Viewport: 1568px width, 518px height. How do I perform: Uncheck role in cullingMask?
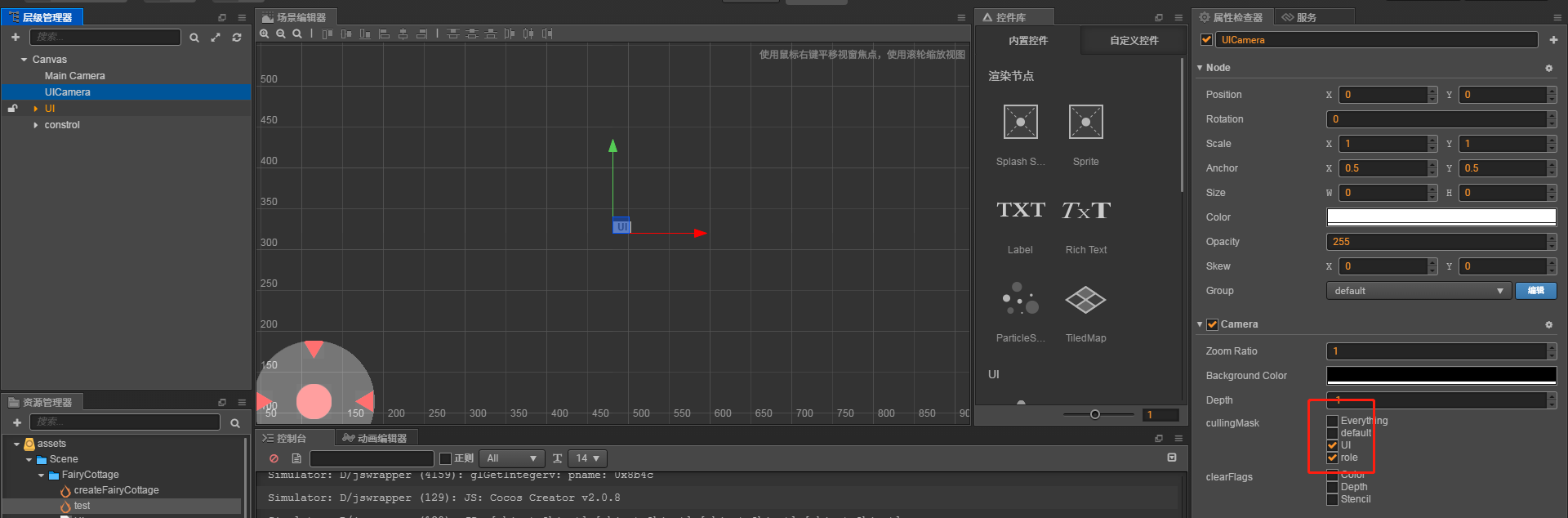click(x=1332, y=458)
